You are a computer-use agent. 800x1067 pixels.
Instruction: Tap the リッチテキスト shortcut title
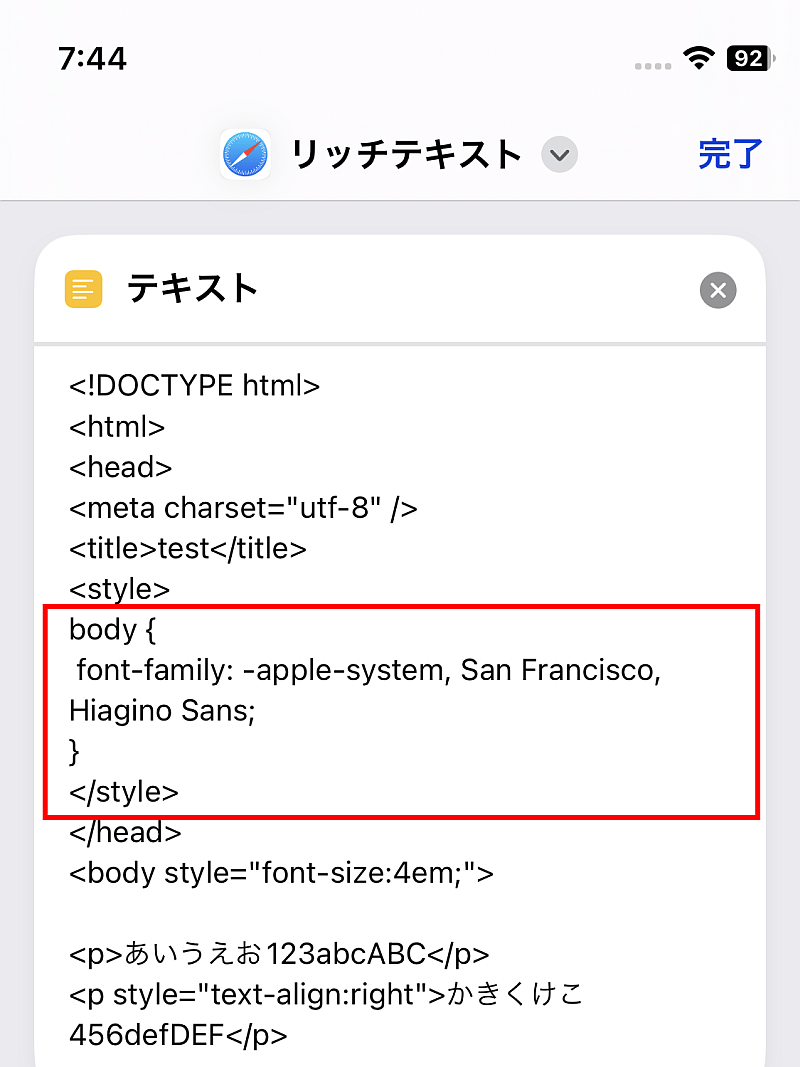(x=407, y=154)
